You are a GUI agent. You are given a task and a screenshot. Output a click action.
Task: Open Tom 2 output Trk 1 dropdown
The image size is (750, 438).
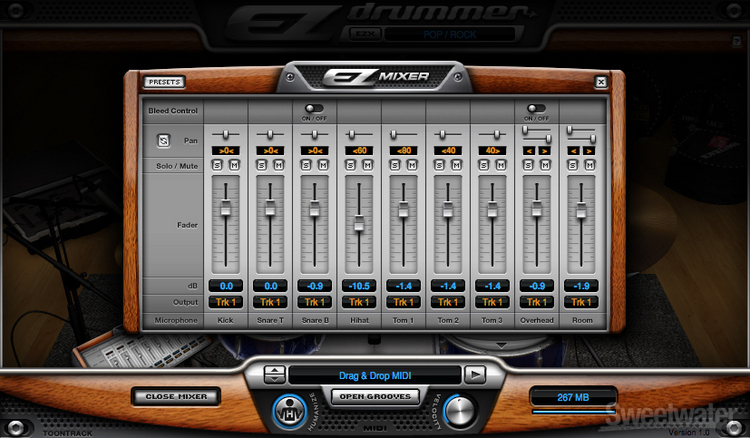click(448, 302)
